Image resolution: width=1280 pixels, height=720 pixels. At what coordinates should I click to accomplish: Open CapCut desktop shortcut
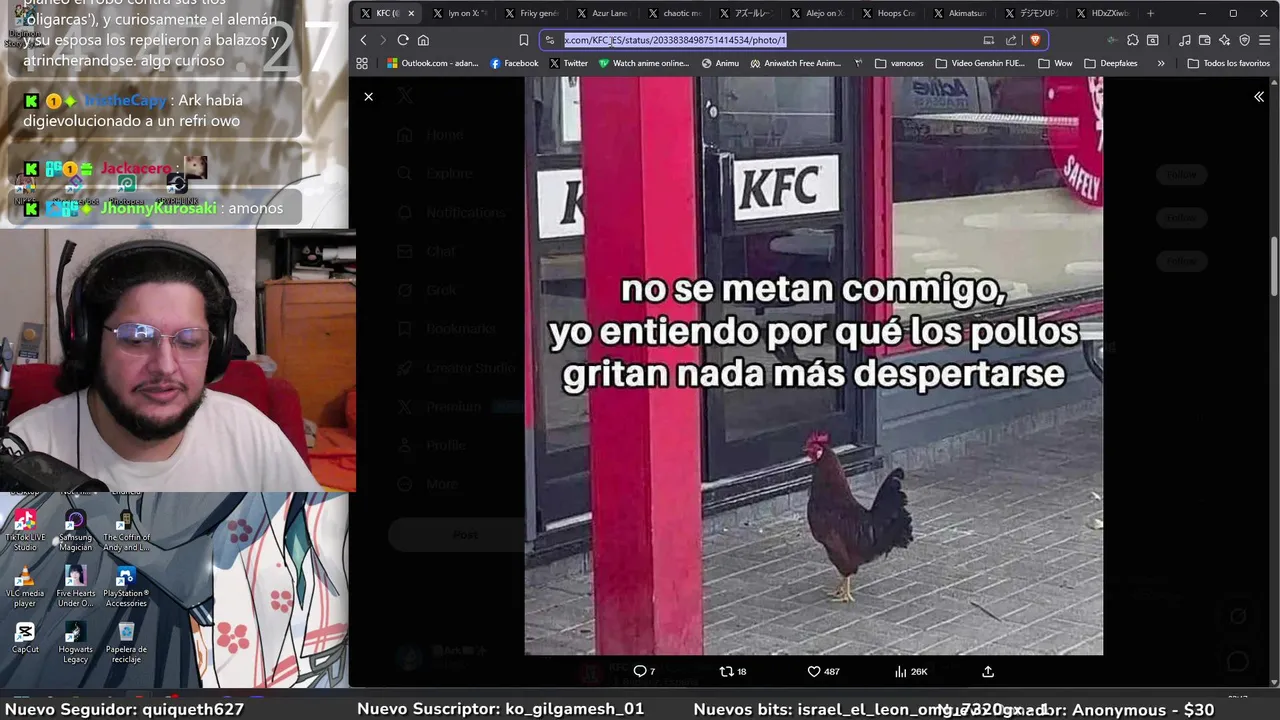[25, 637]
